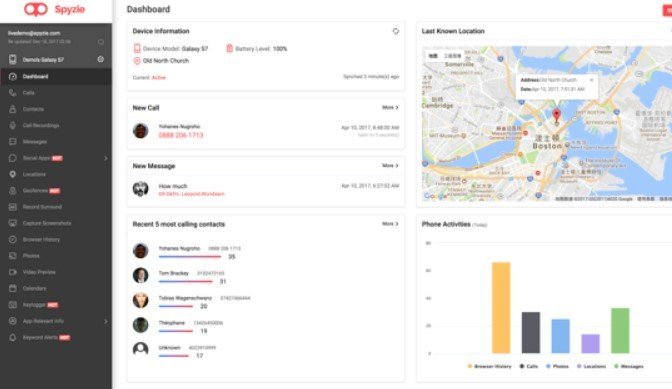The width and height of the screenshot is (672, 389).
Task: Click the red location pin on the map
Action: tap(556, 115)
